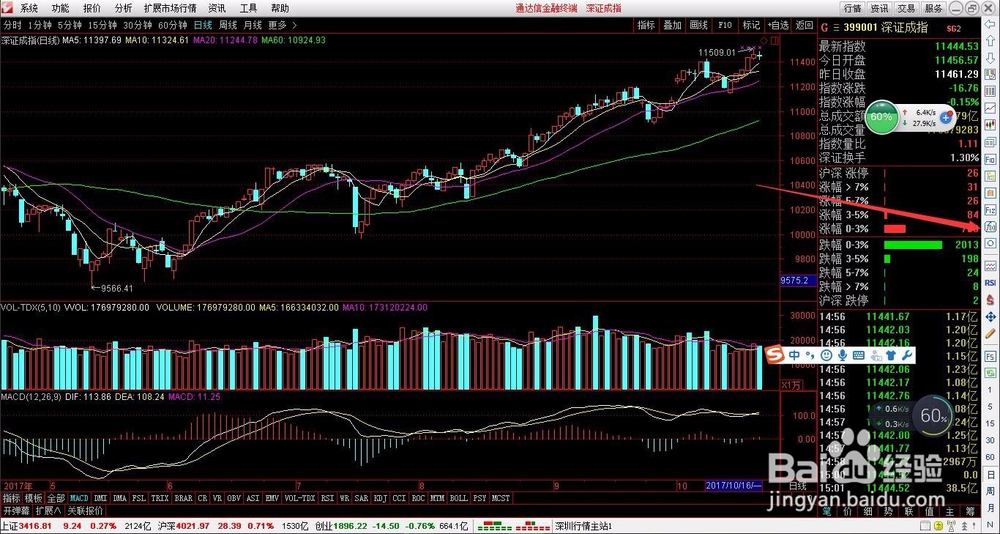Expand the 更多 periods dropdown
The image size is (1000, 534).
tap(281, 26)
